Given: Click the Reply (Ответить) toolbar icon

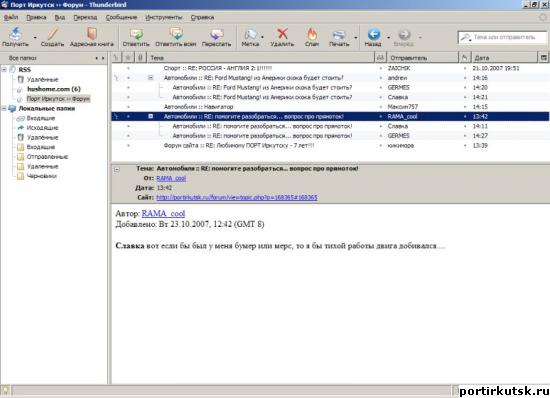Looking at the screenshot, I should (136, 34).
